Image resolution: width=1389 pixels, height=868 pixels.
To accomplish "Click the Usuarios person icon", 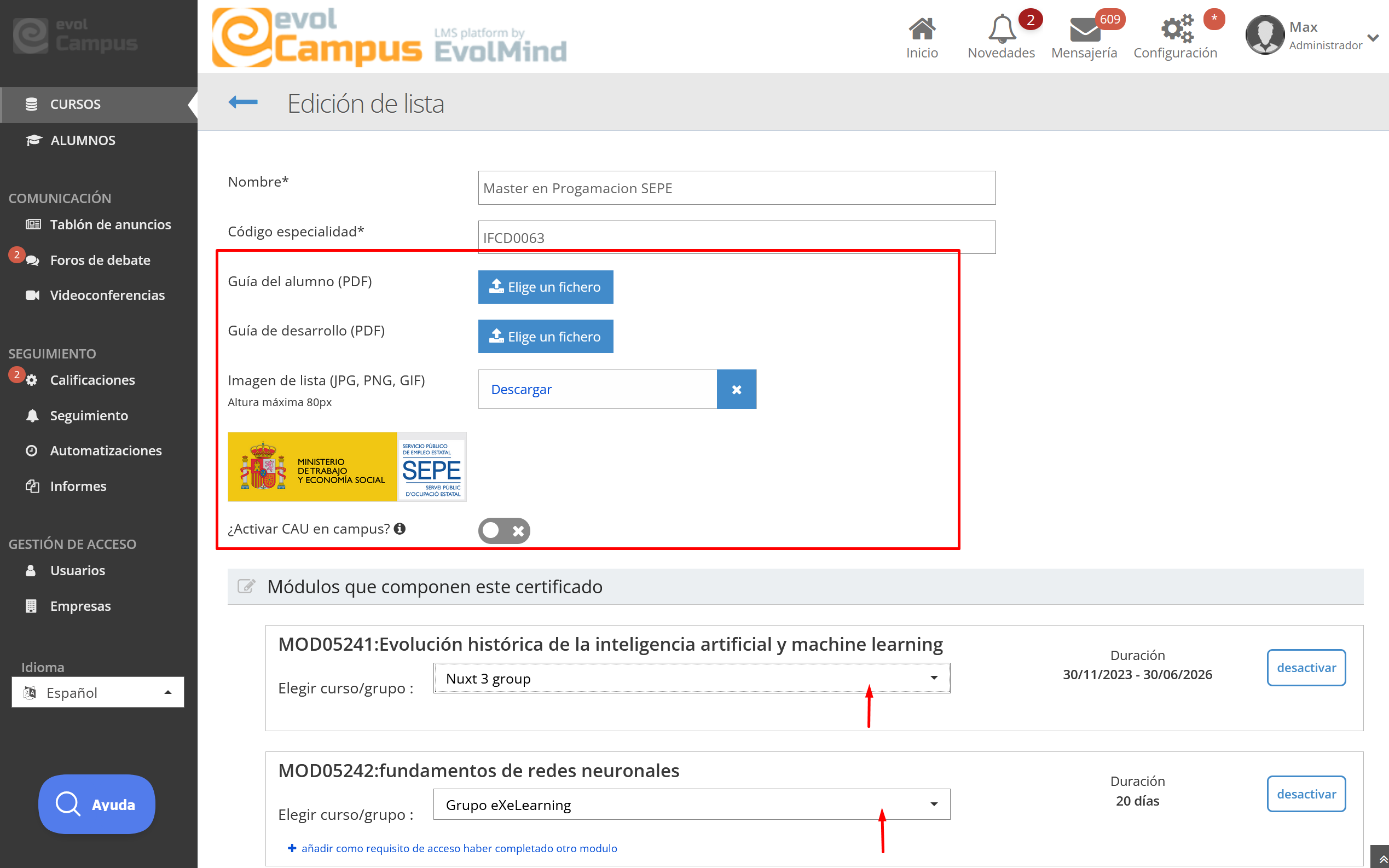I will pos(31,571).
